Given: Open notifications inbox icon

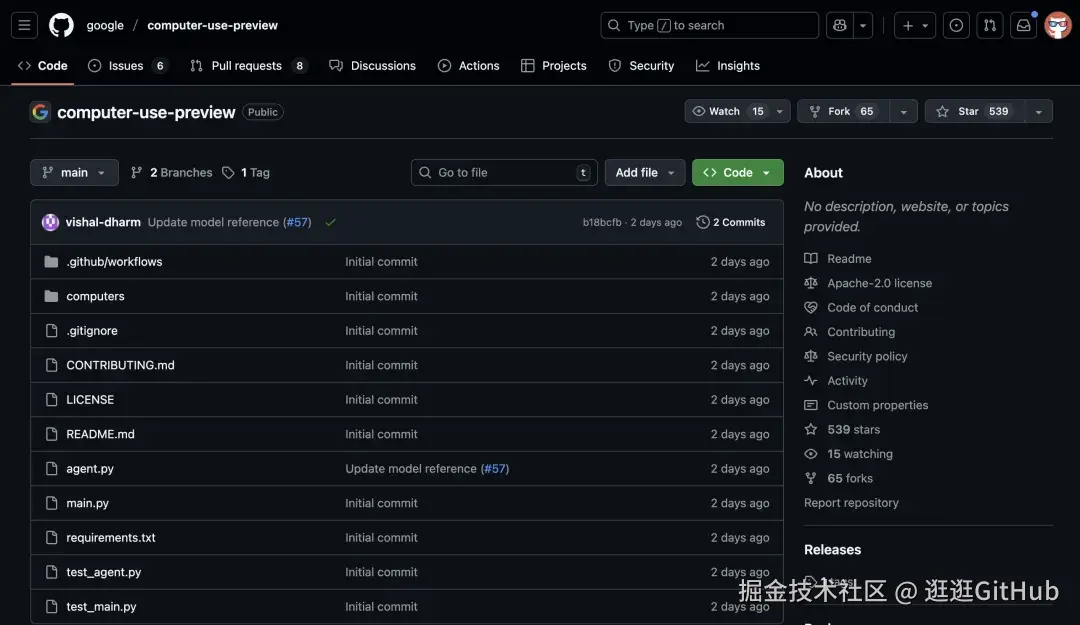Looking at the screenshot, I should [1024, 25].
